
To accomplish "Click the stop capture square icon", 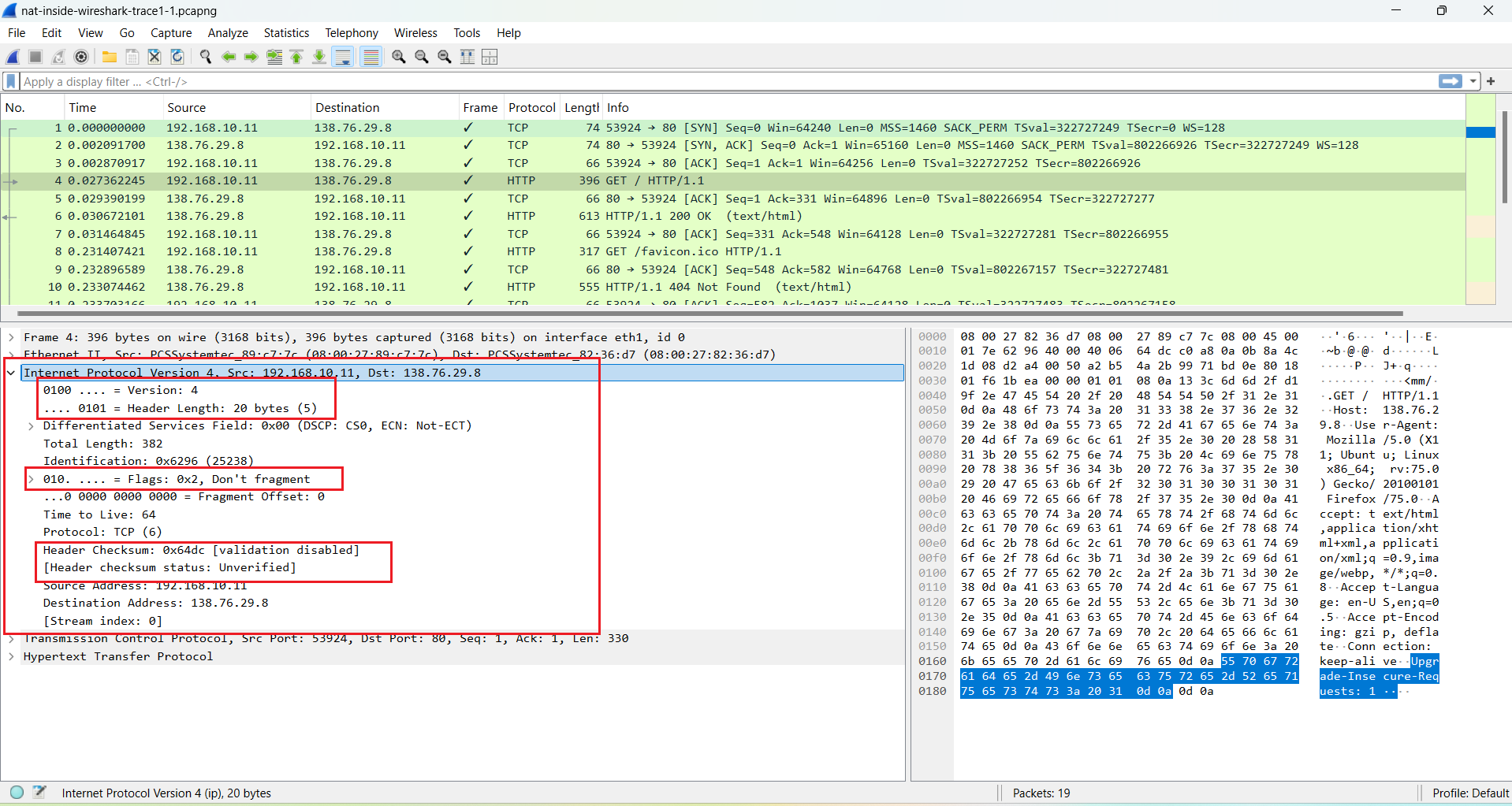I will [x=35, y=57].
